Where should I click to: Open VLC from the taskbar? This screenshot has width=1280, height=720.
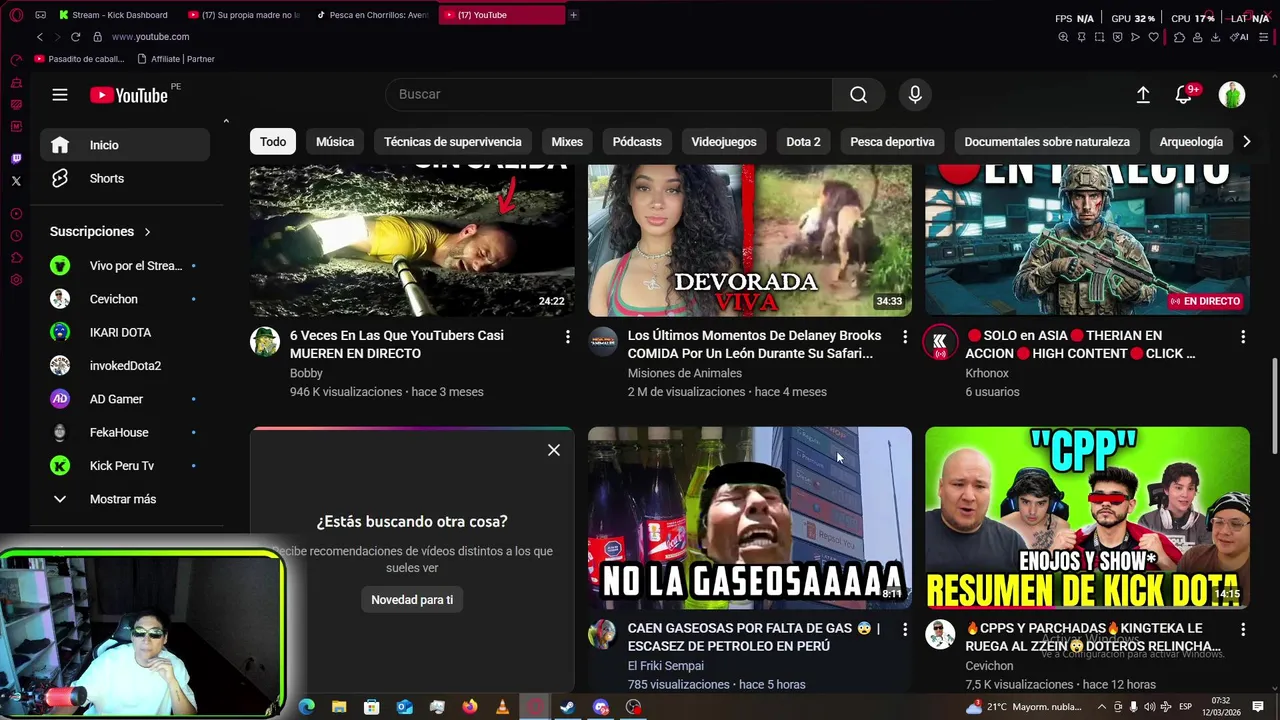[502, 707]
